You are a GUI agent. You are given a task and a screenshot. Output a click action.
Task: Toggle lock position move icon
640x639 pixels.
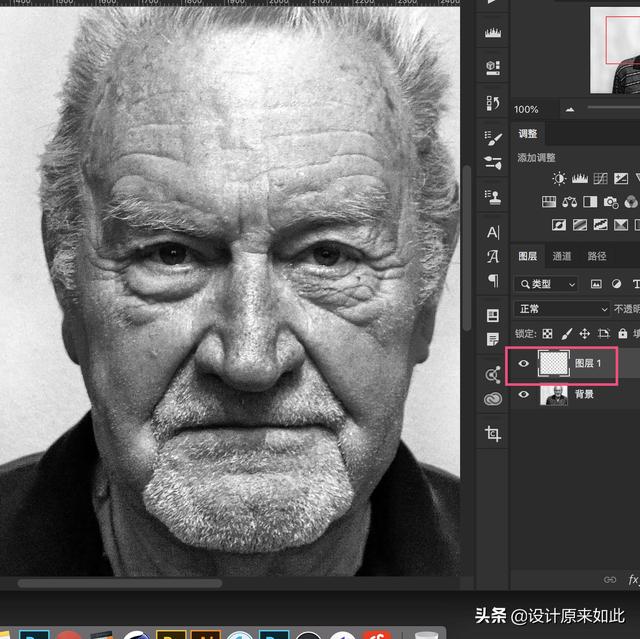[x=584, y=334]
